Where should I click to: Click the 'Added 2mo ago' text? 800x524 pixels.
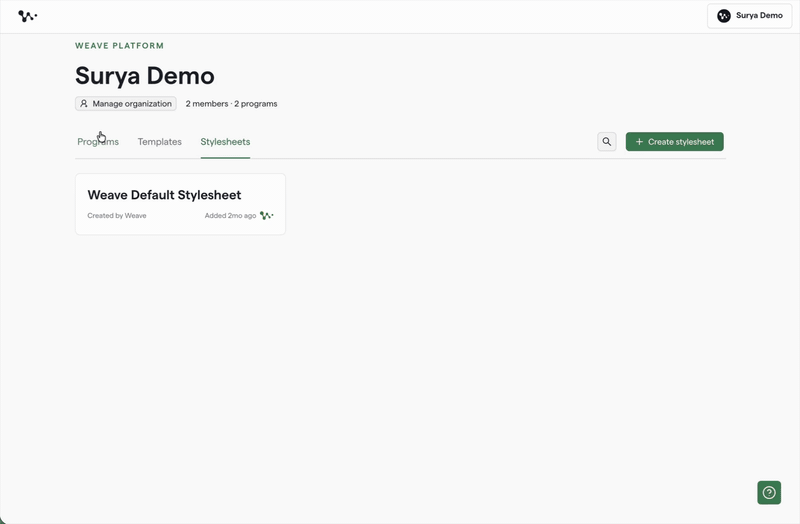click(231, 216)
